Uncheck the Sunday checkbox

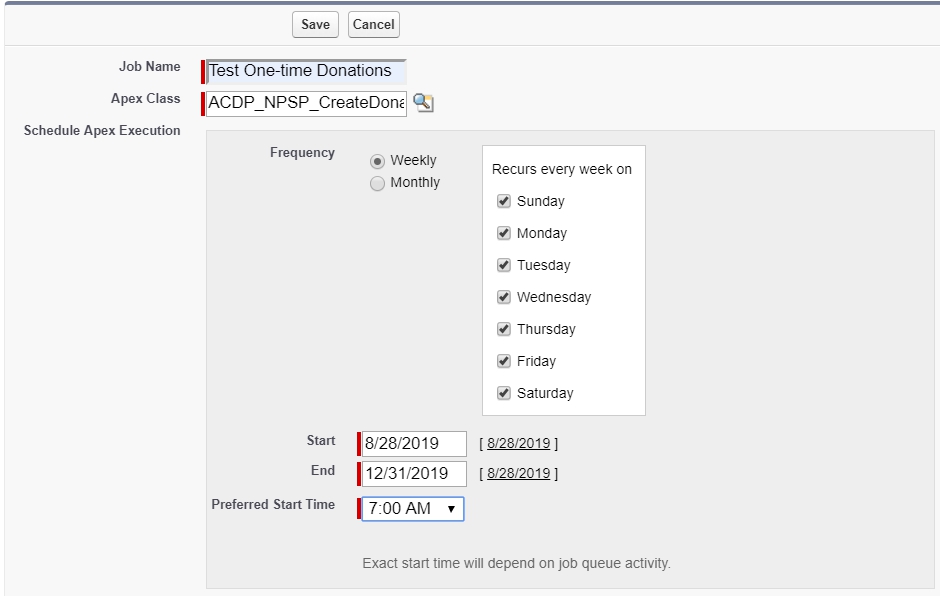tap(504, 201)
